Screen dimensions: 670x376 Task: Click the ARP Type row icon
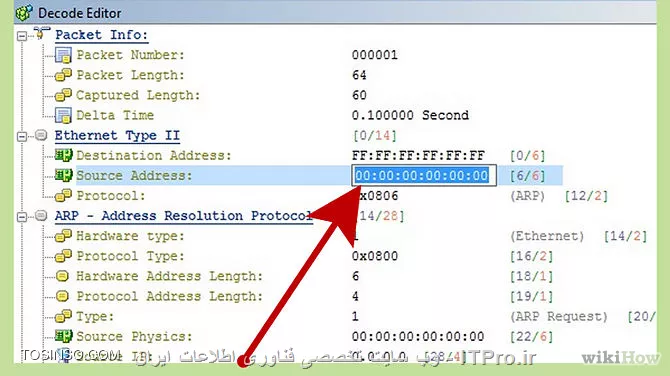click(x=63, y=316)
